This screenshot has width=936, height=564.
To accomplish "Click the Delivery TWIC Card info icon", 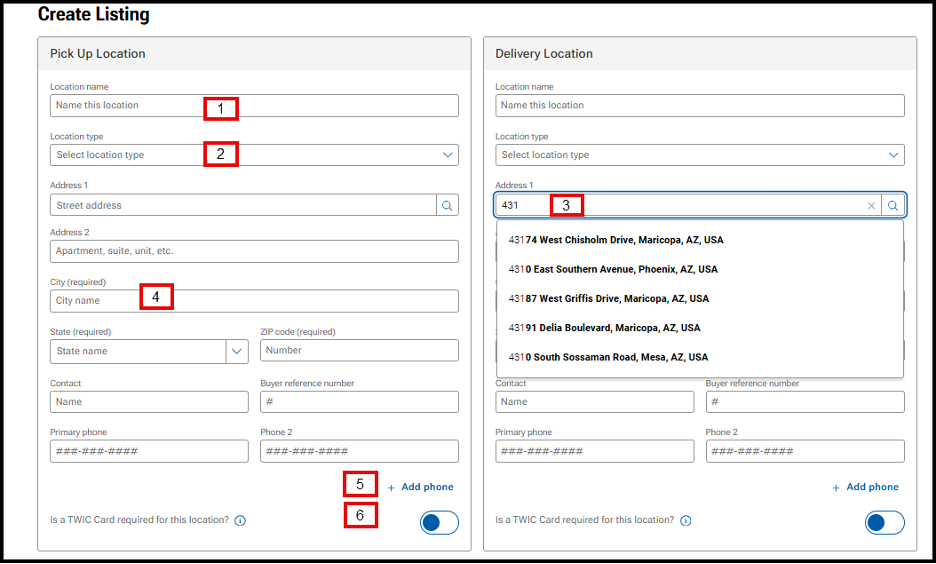I will (x=685, y=521).
